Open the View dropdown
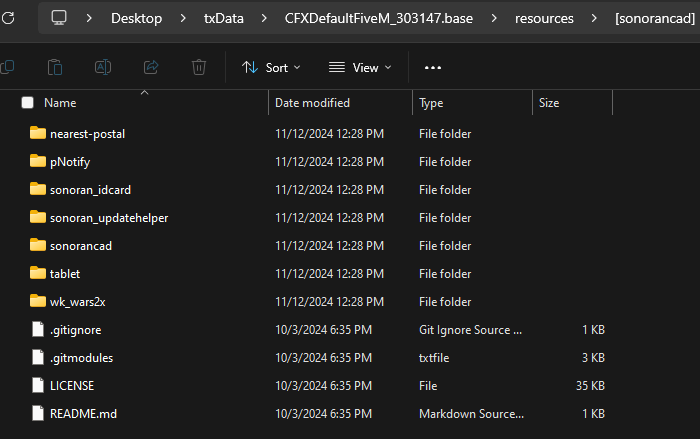 360,67
